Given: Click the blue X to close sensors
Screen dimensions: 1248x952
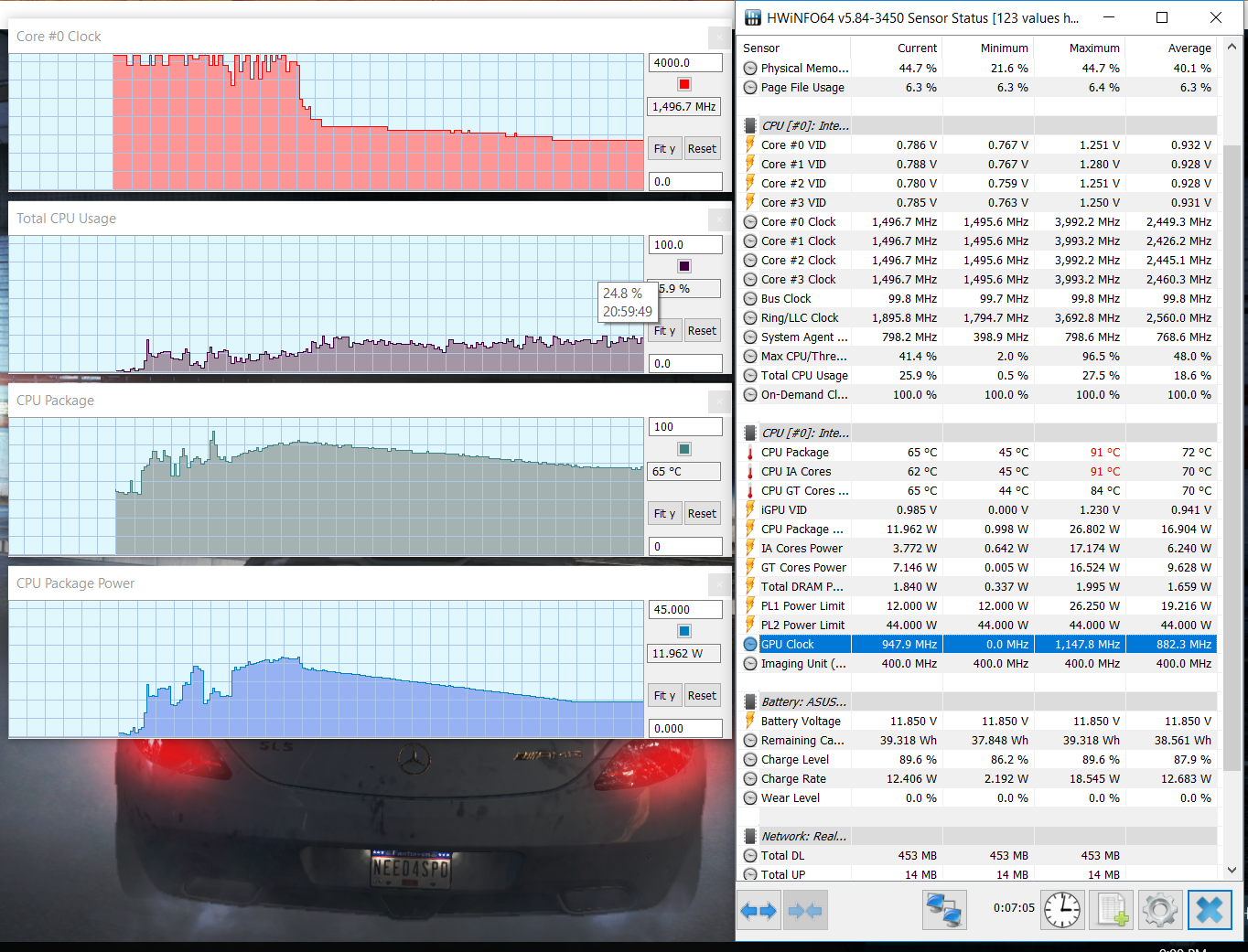Looking at the screenshot, I should (x=1210, y=911).
